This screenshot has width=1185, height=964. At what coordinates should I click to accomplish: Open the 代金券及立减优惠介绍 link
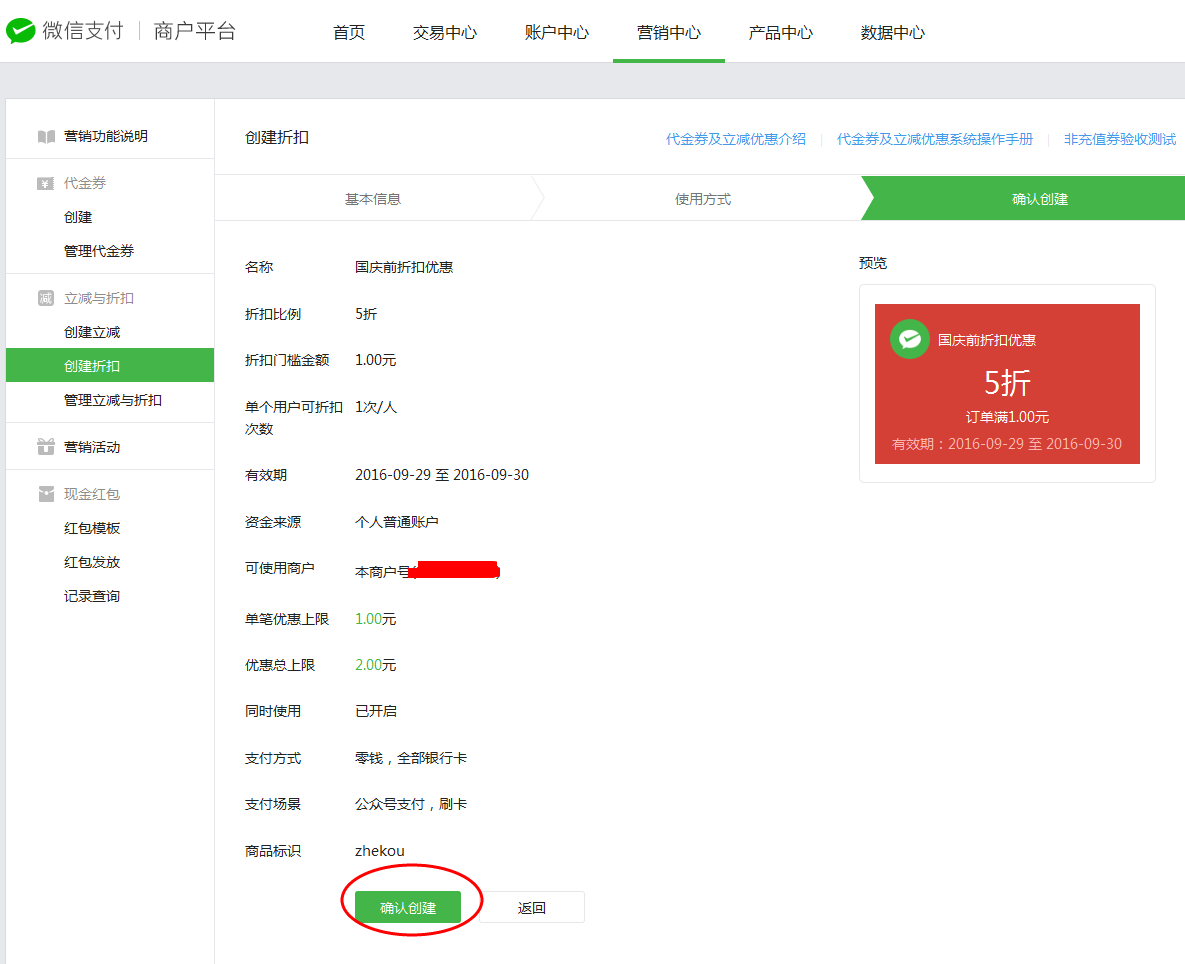click(735, 139)
